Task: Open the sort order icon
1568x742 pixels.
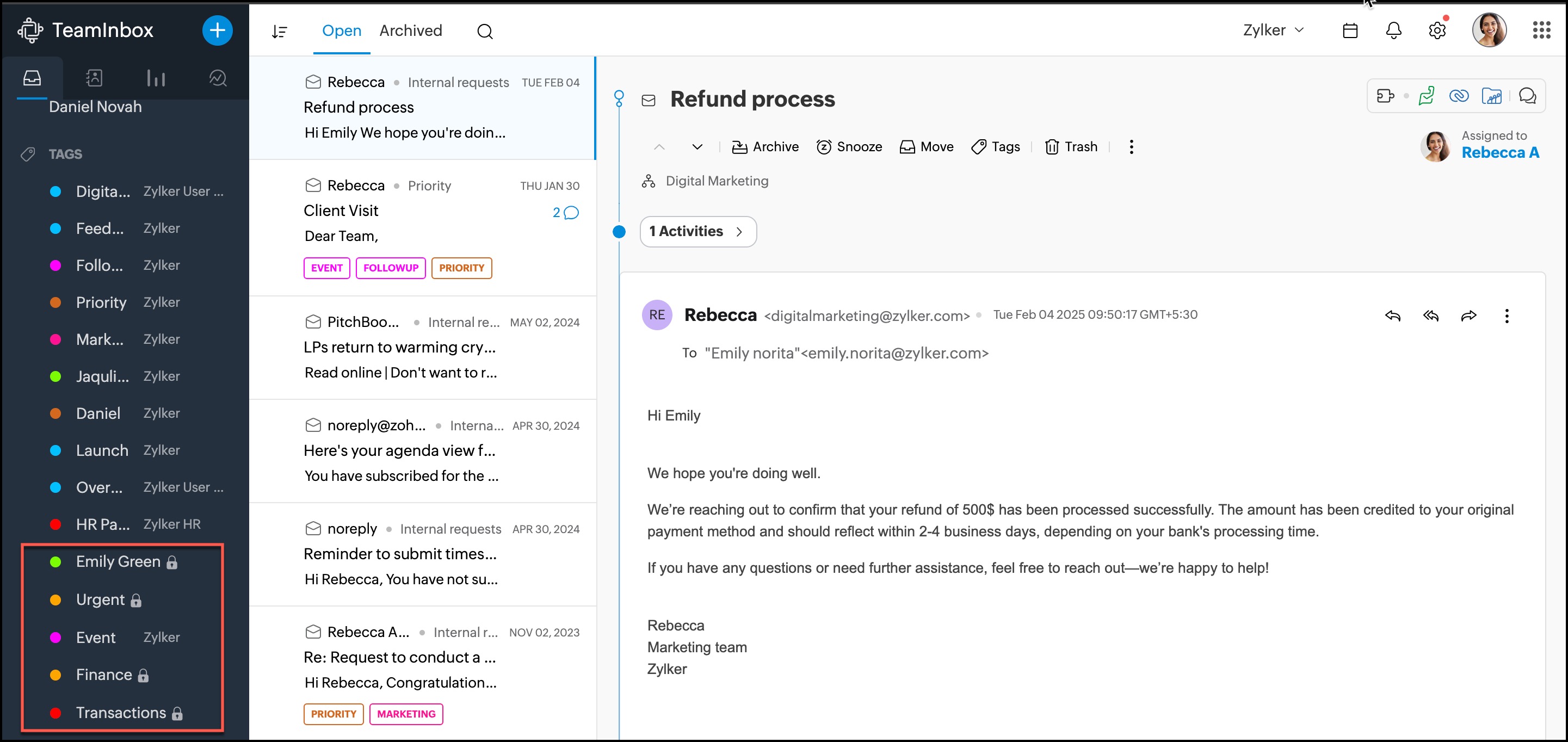Action: (x=280, y=31)
